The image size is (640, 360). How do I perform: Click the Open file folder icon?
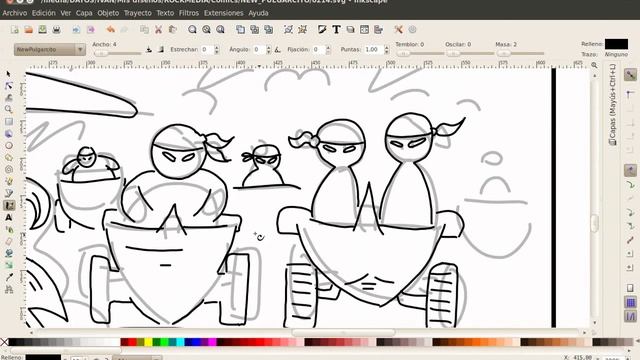point(29,29)
